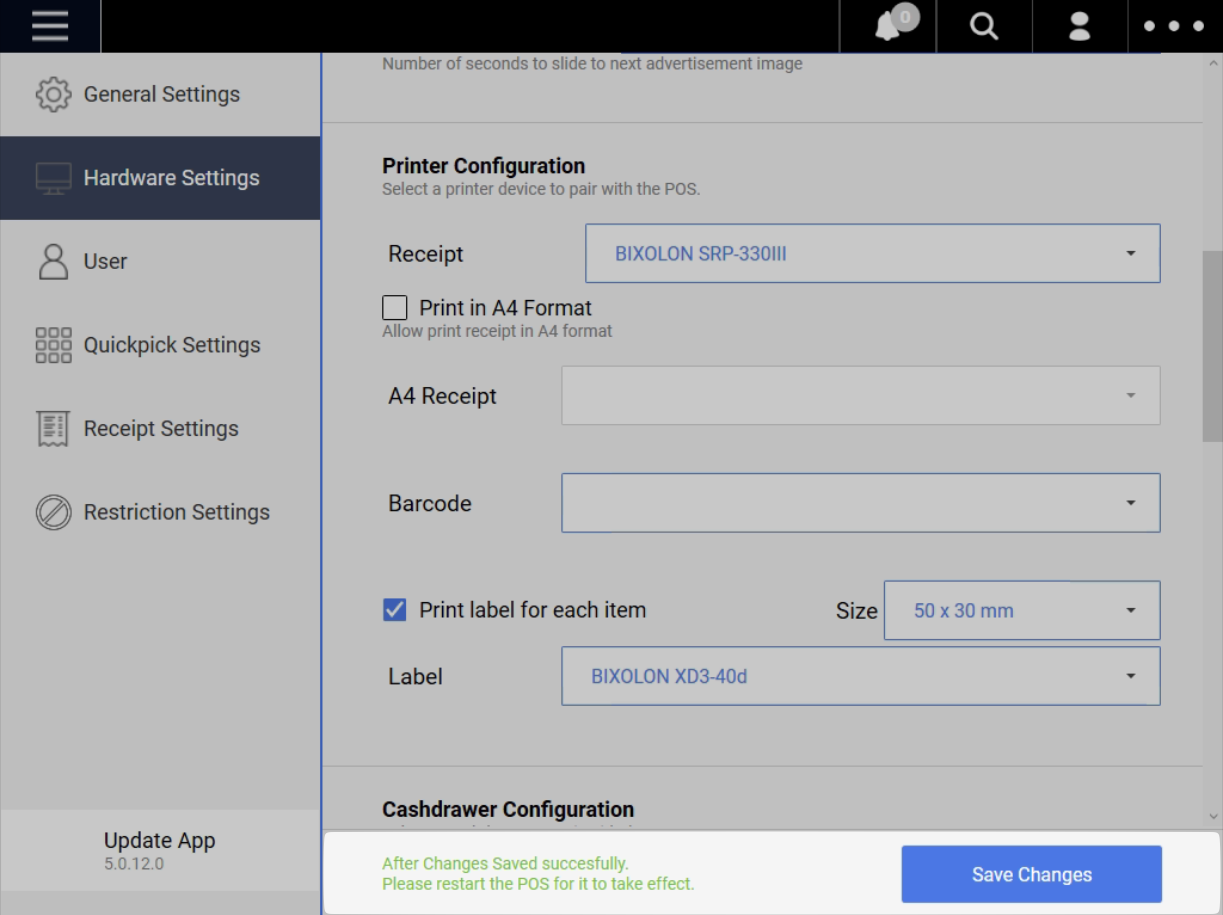Click the Quickpick Settings grid icon

tap(53, 345)
